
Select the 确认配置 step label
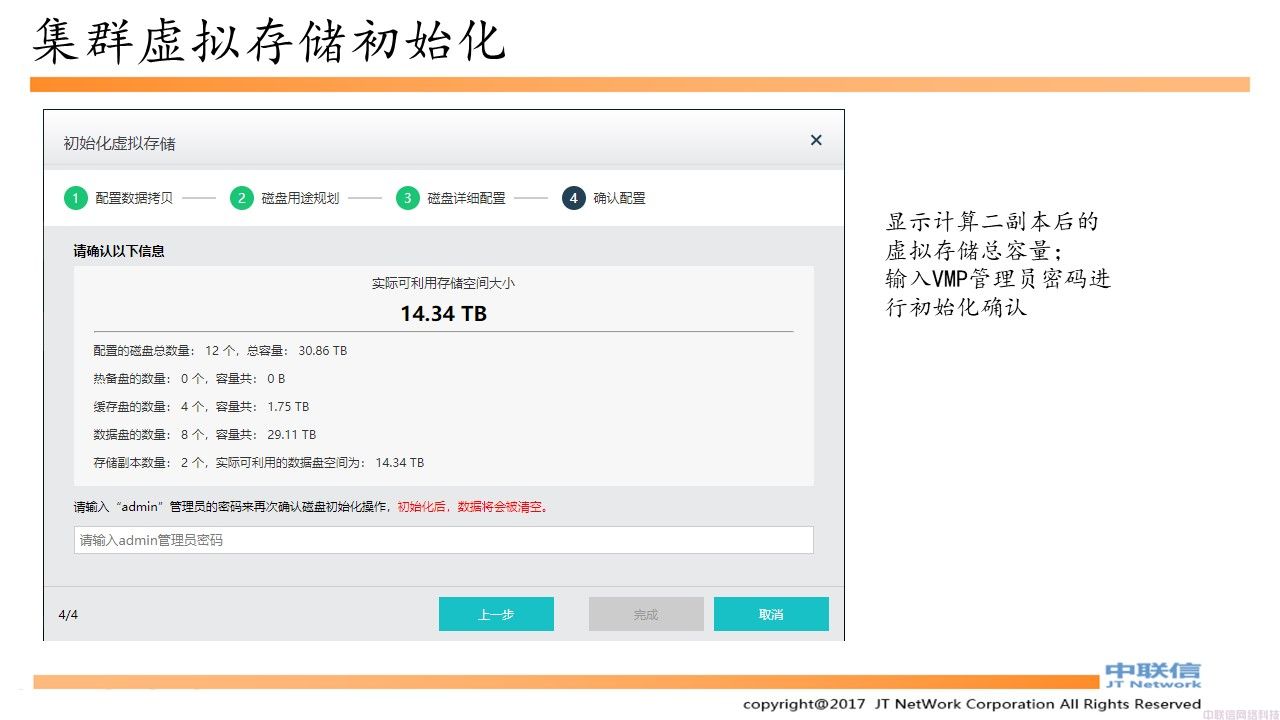(x=619, y=198)
